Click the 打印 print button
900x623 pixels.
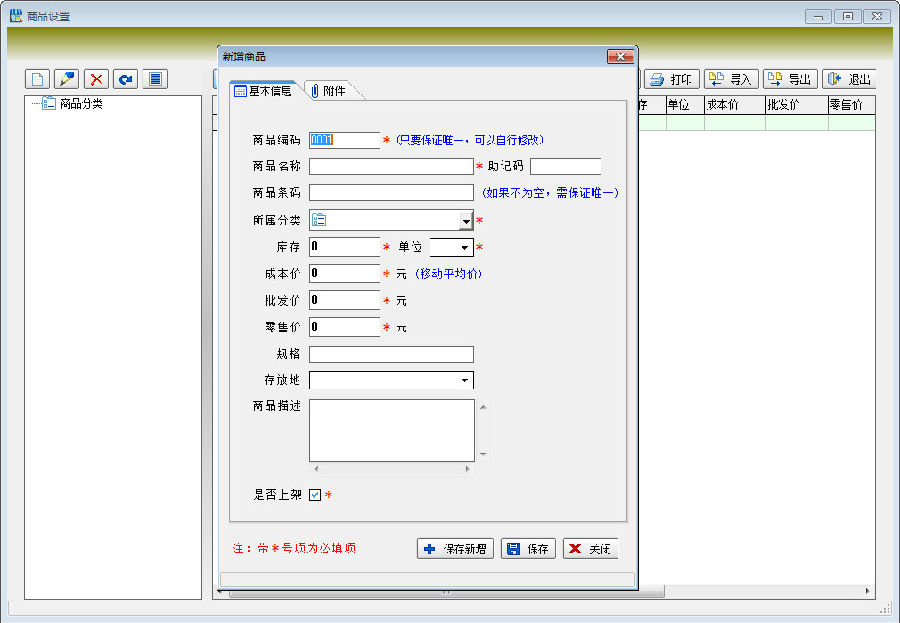(x=672, y=79)
